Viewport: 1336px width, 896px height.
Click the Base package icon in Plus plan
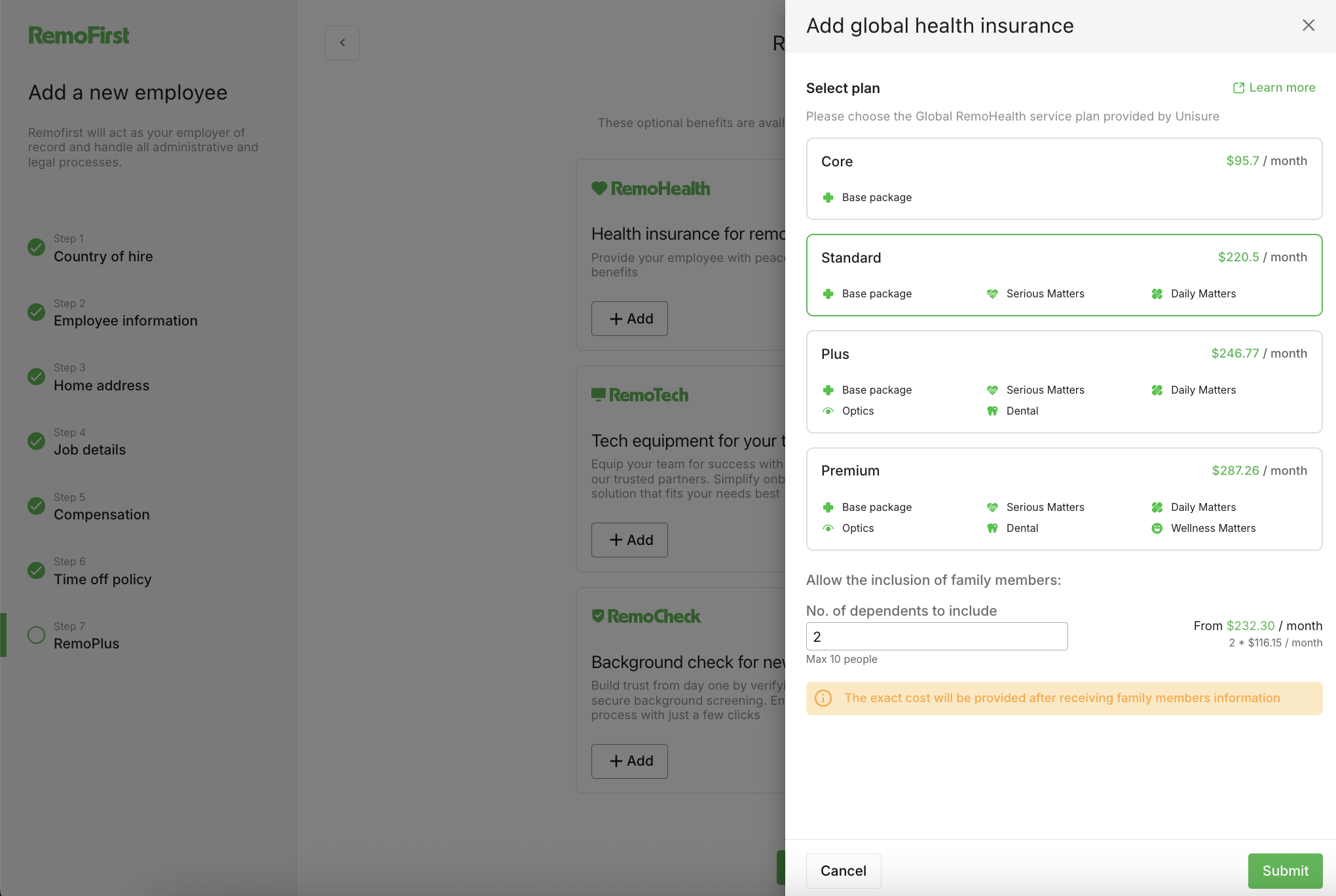[x=828, y=390]
